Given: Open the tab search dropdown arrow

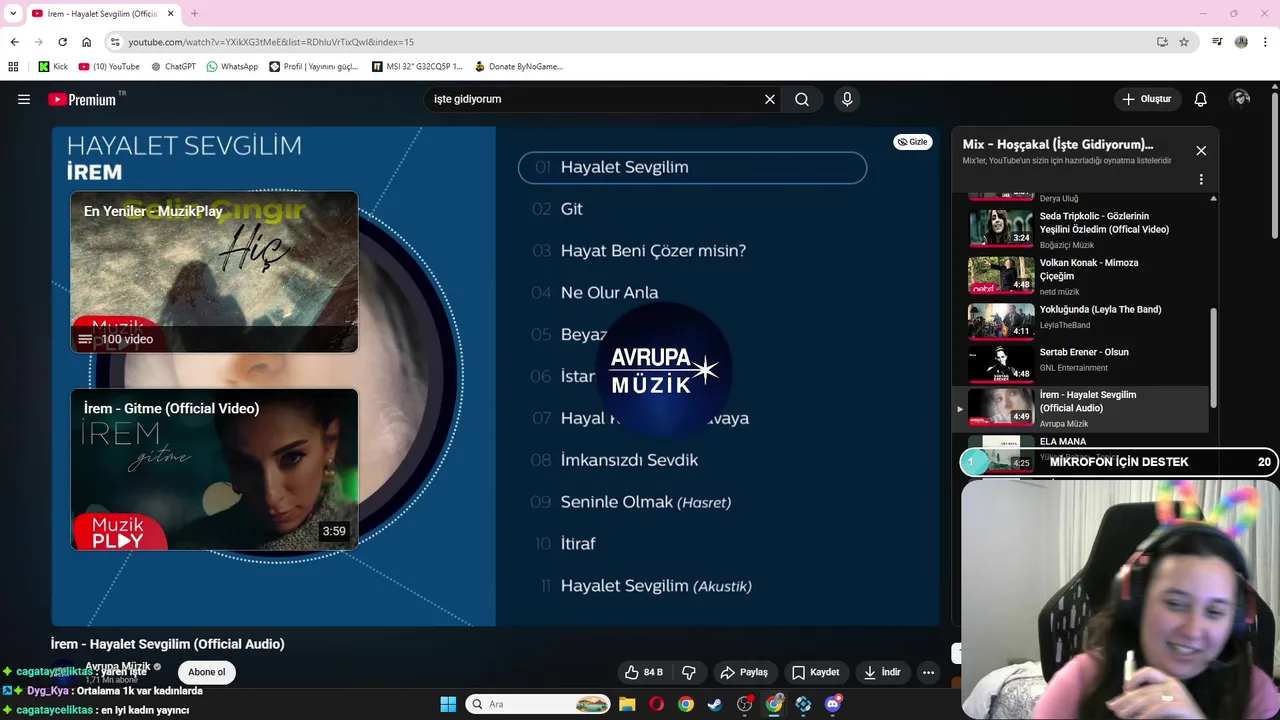Looking at the screenshot, I should pyautogui.click(x=13, y=14).
